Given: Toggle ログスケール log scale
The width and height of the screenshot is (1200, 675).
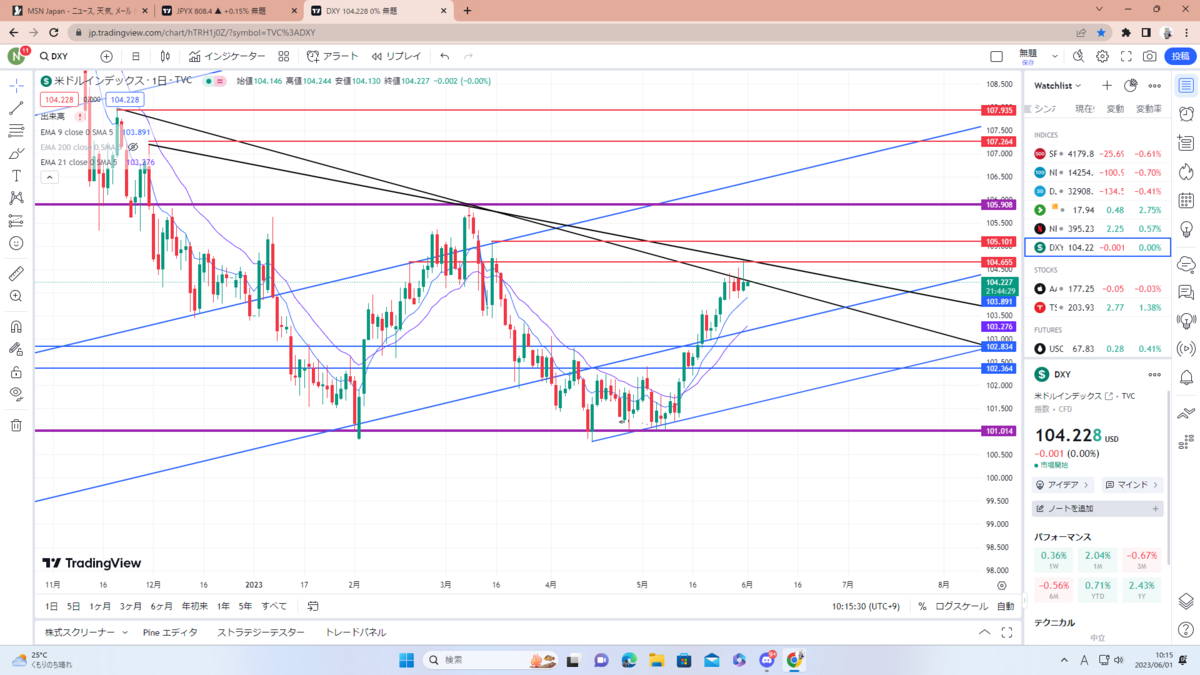Looking at the screenshot, I should click(x=961, y=606).
